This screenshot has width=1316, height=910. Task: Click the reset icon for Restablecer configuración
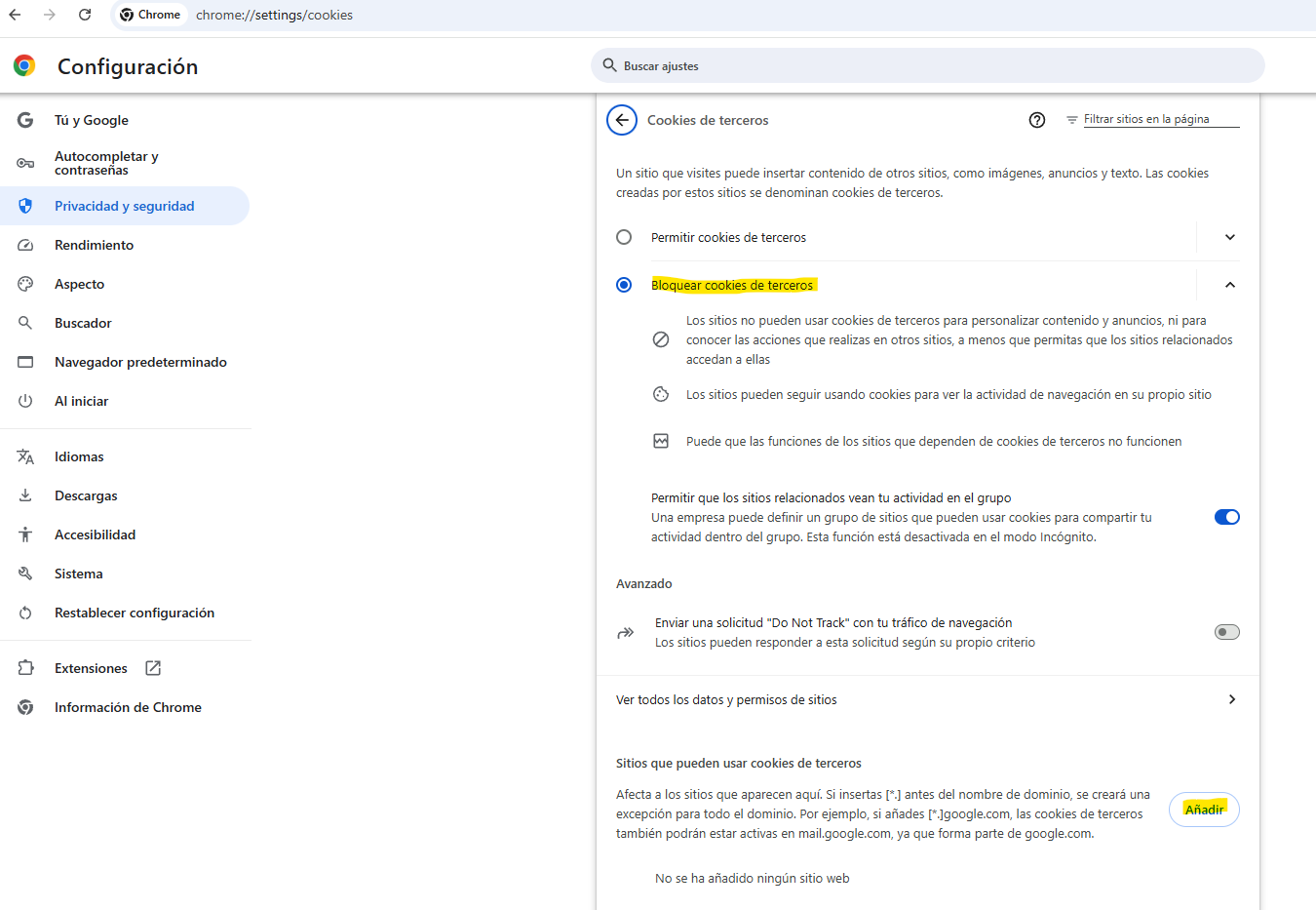pos(25,613)
